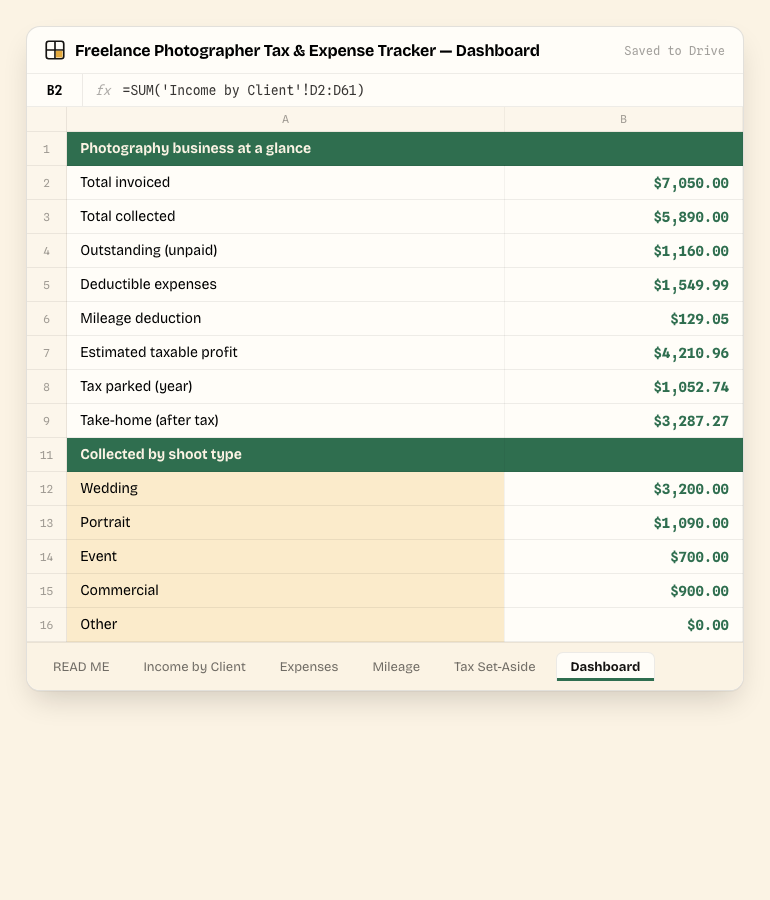Select the $5,890.00 value cell
This screenshot has height=900, width=770.
click(624, 216)
